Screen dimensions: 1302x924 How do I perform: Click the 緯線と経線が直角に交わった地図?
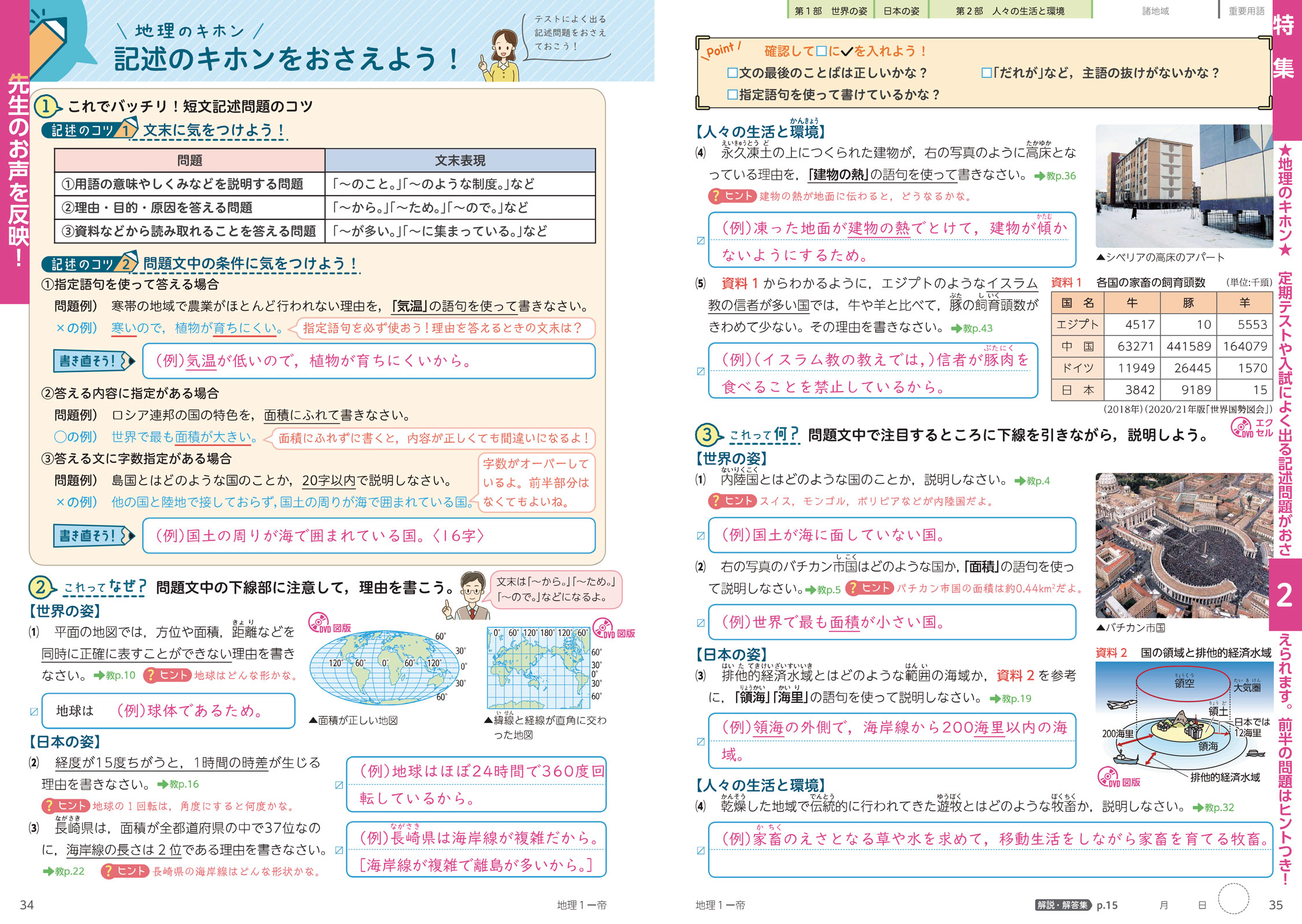pos(538,668)
